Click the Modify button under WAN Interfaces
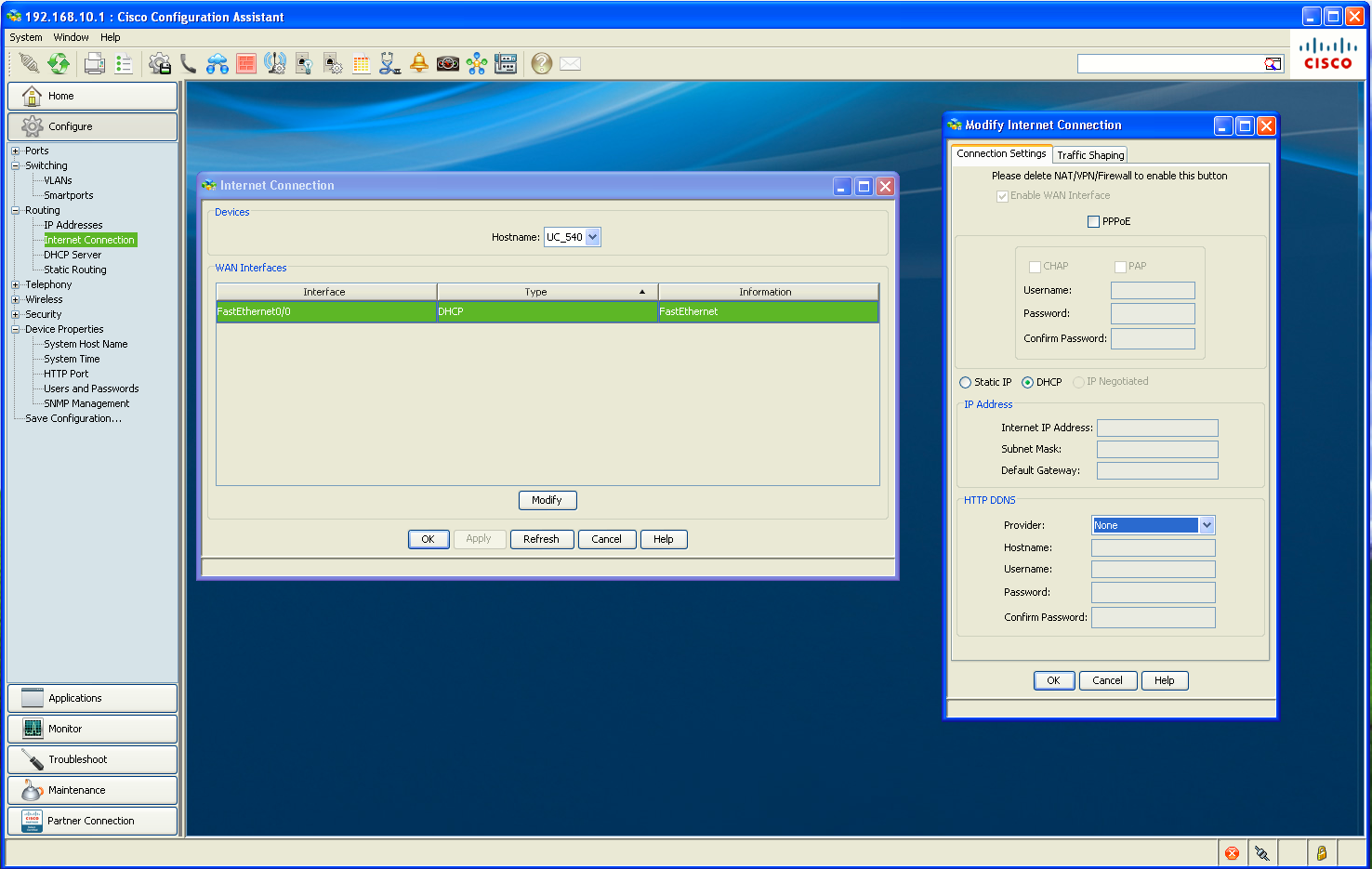This screenshot has width=1372, height=869. 547,500
